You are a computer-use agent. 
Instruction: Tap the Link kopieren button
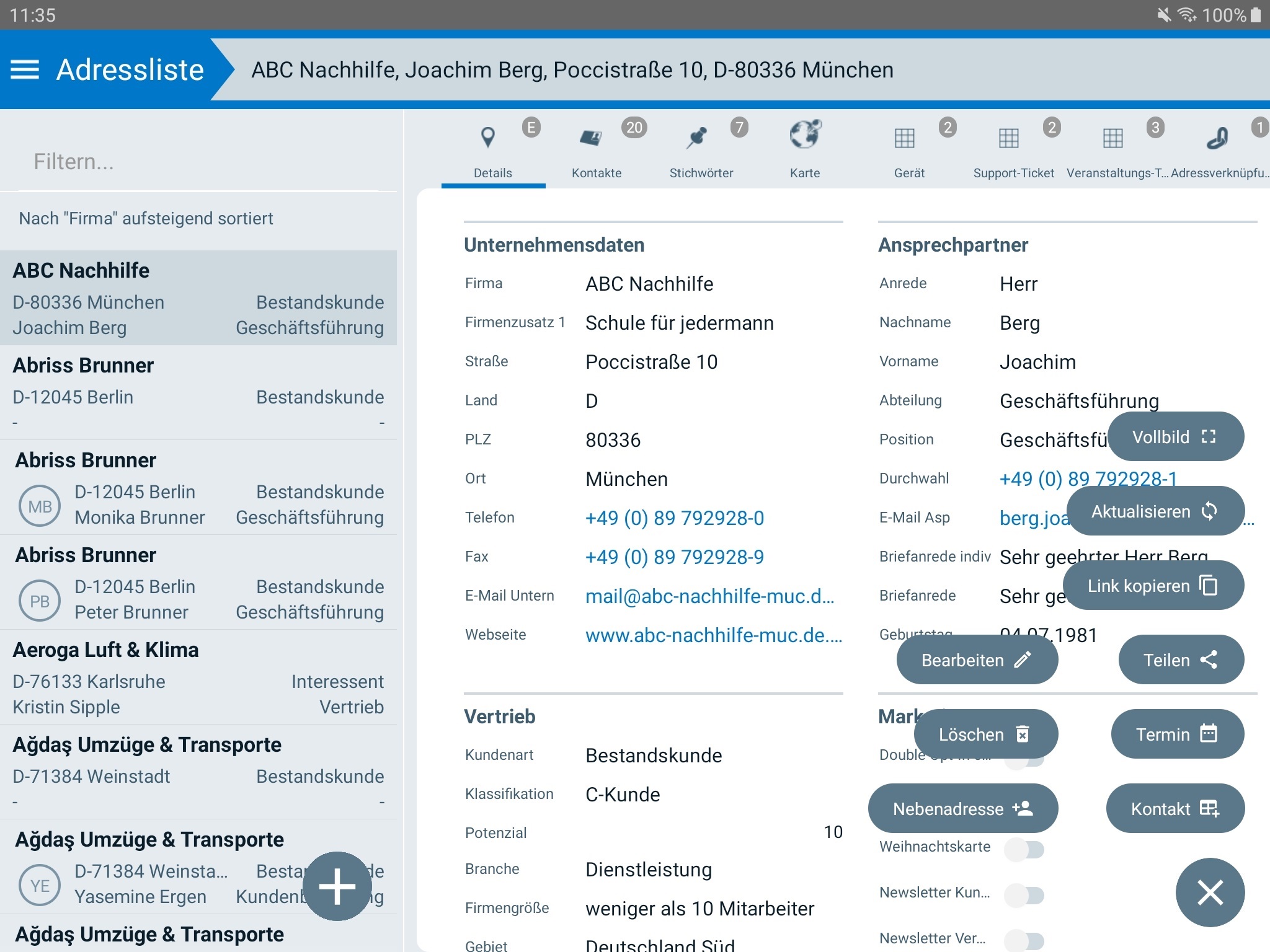(1153, 585)
